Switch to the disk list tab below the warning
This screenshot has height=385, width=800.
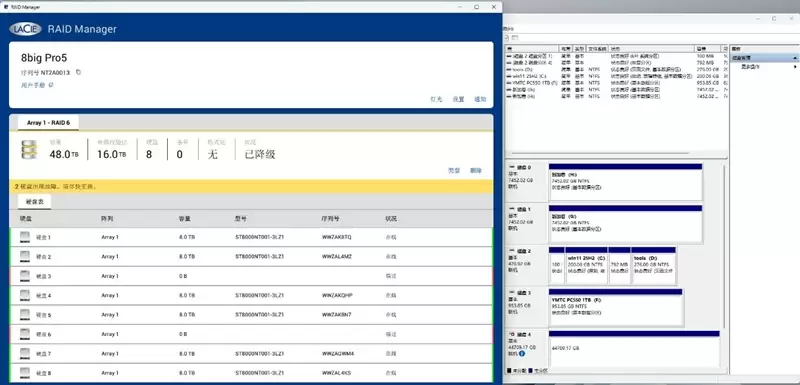34,202
